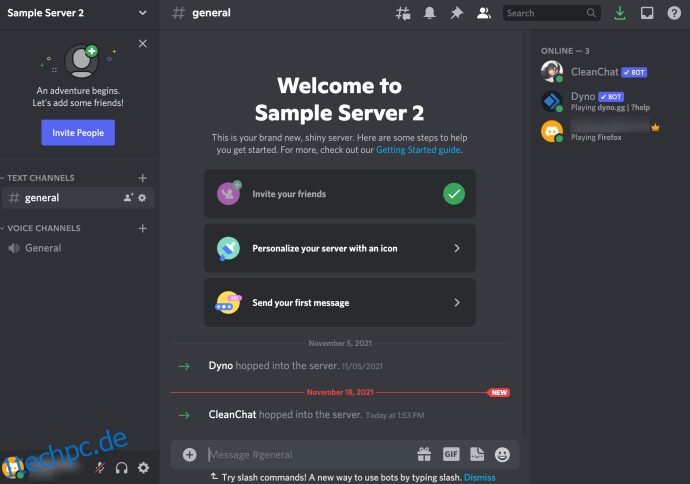Click the Personalize card chevron arrow
The width and height of the screenshot is (690, 484).
tap(457, 248)
